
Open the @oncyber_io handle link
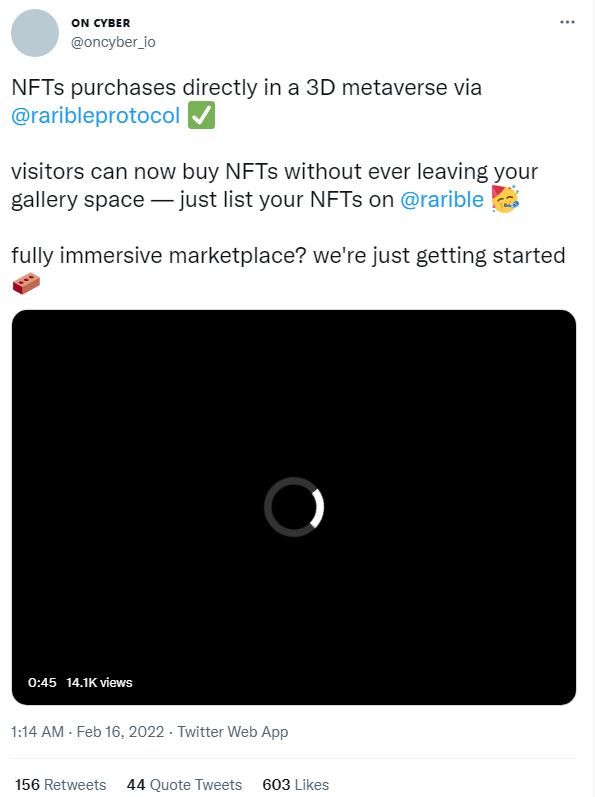click(x=113, y=42)
